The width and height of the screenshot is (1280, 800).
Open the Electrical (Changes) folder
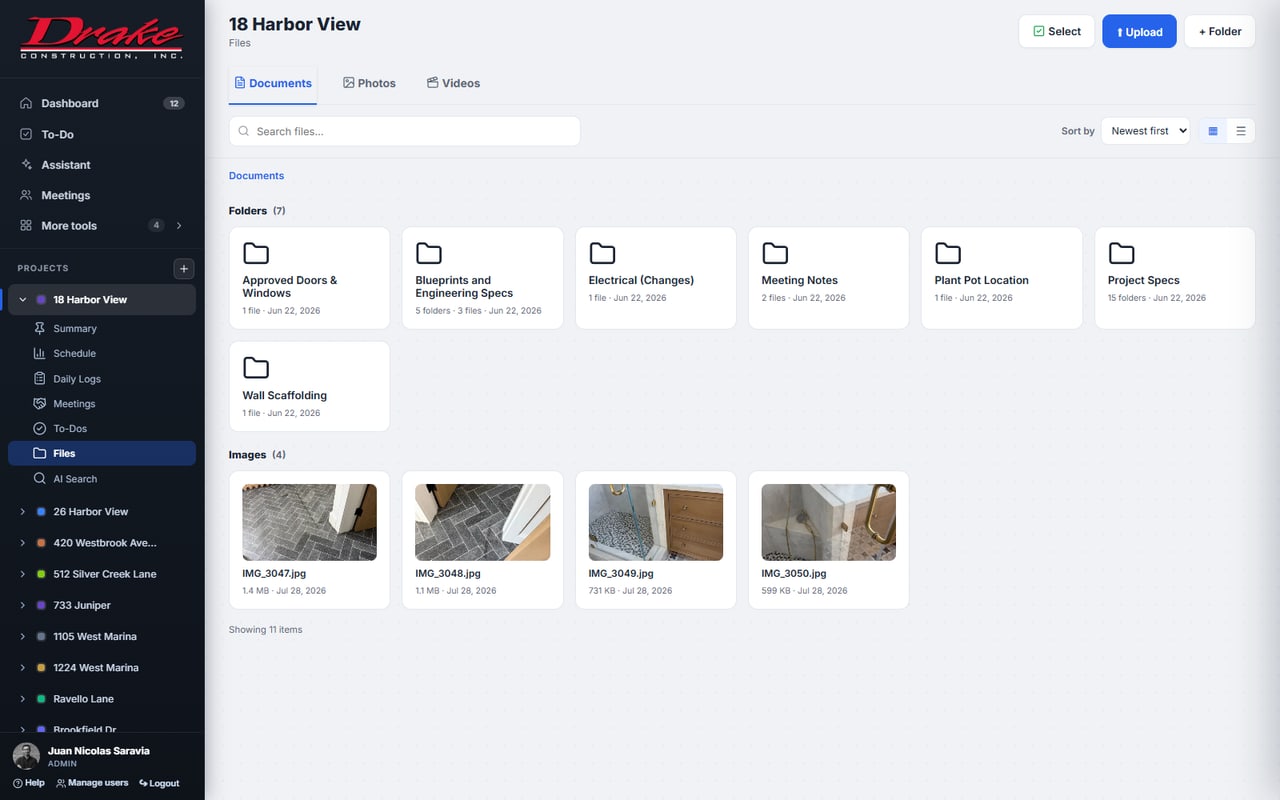[x=656, y=278]
